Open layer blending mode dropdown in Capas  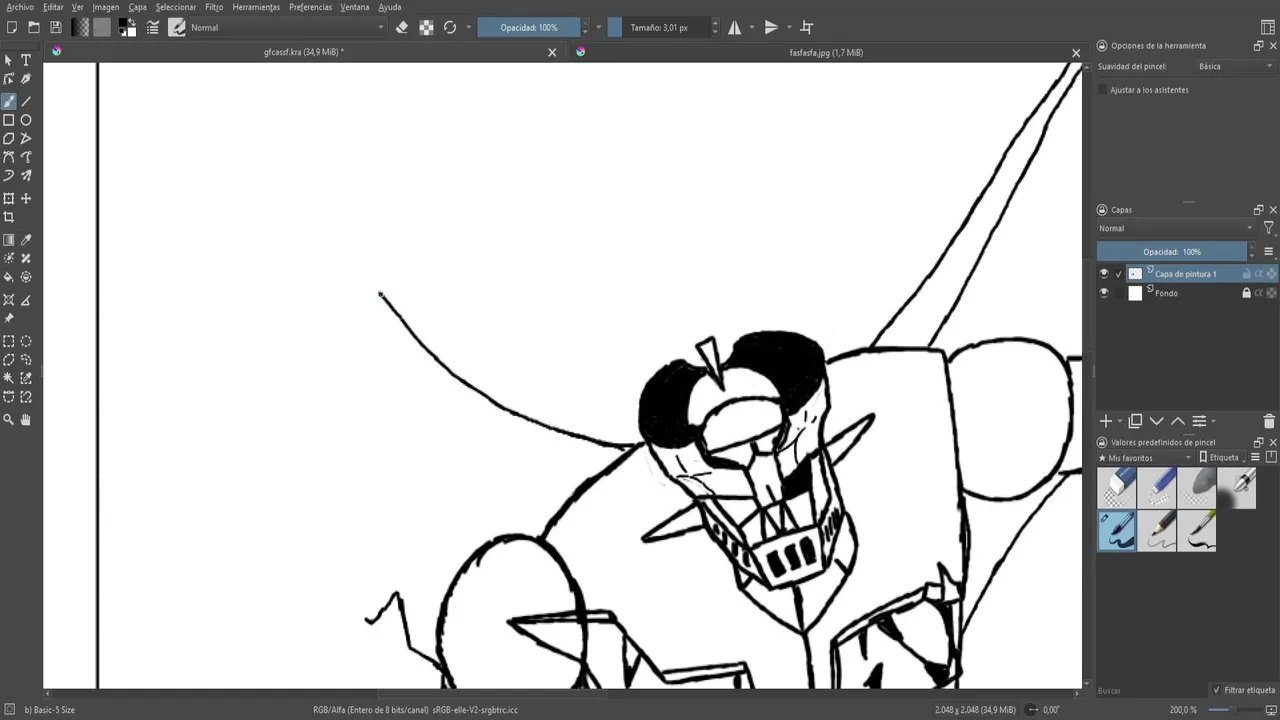click(x=1176, y=229)
